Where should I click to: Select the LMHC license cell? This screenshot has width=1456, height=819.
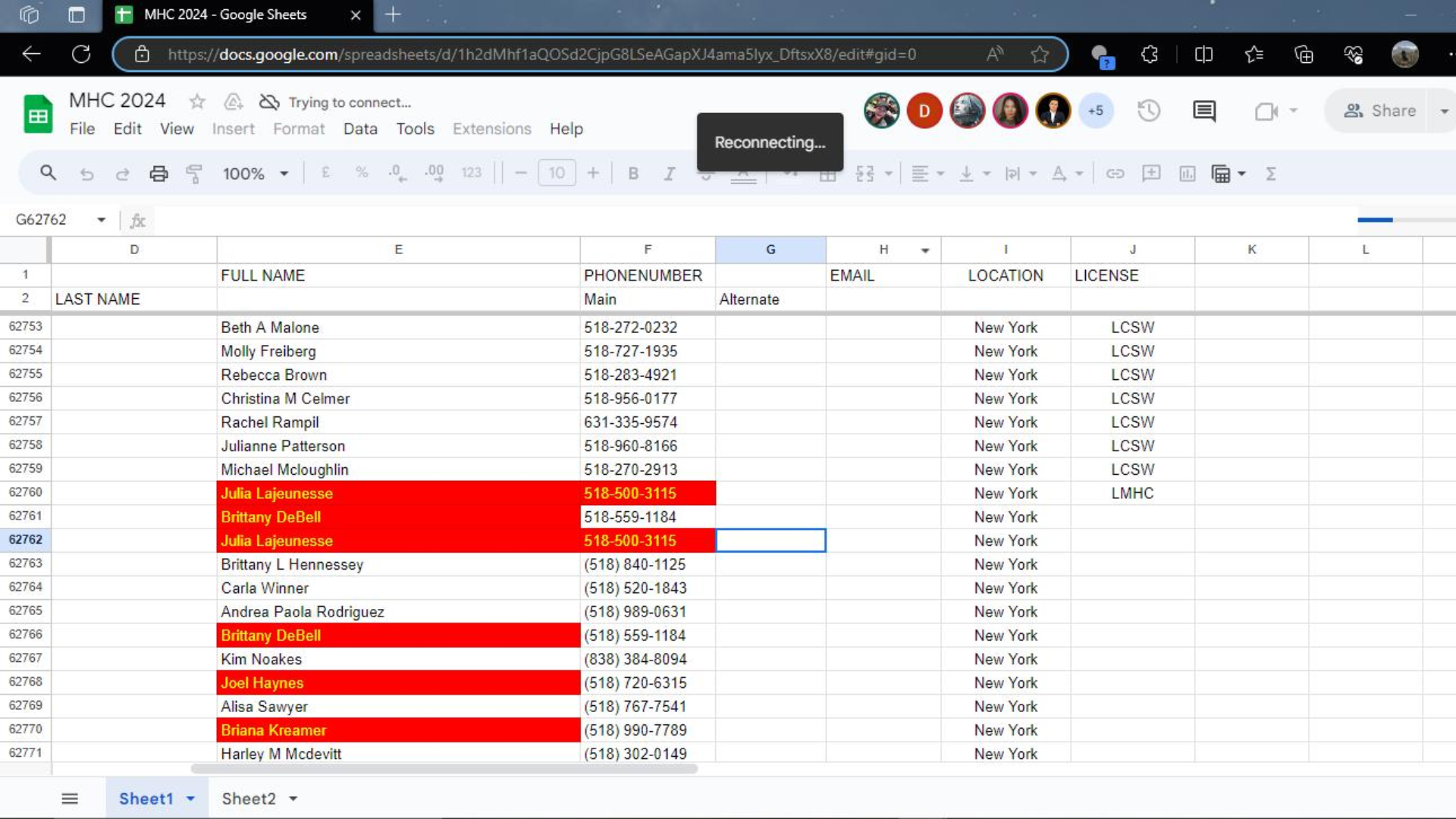pyautogui.click(x=1132, y=493)
